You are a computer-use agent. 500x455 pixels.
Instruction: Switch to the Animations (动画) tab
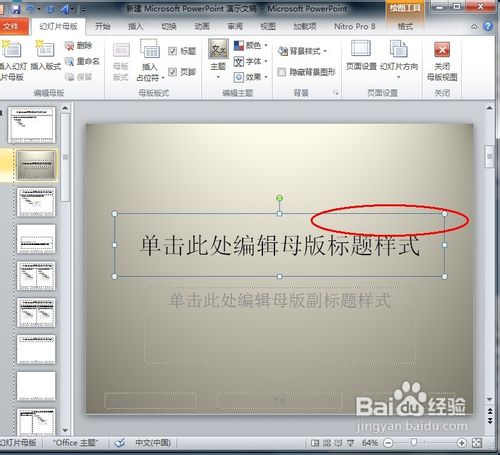point(202,26)
